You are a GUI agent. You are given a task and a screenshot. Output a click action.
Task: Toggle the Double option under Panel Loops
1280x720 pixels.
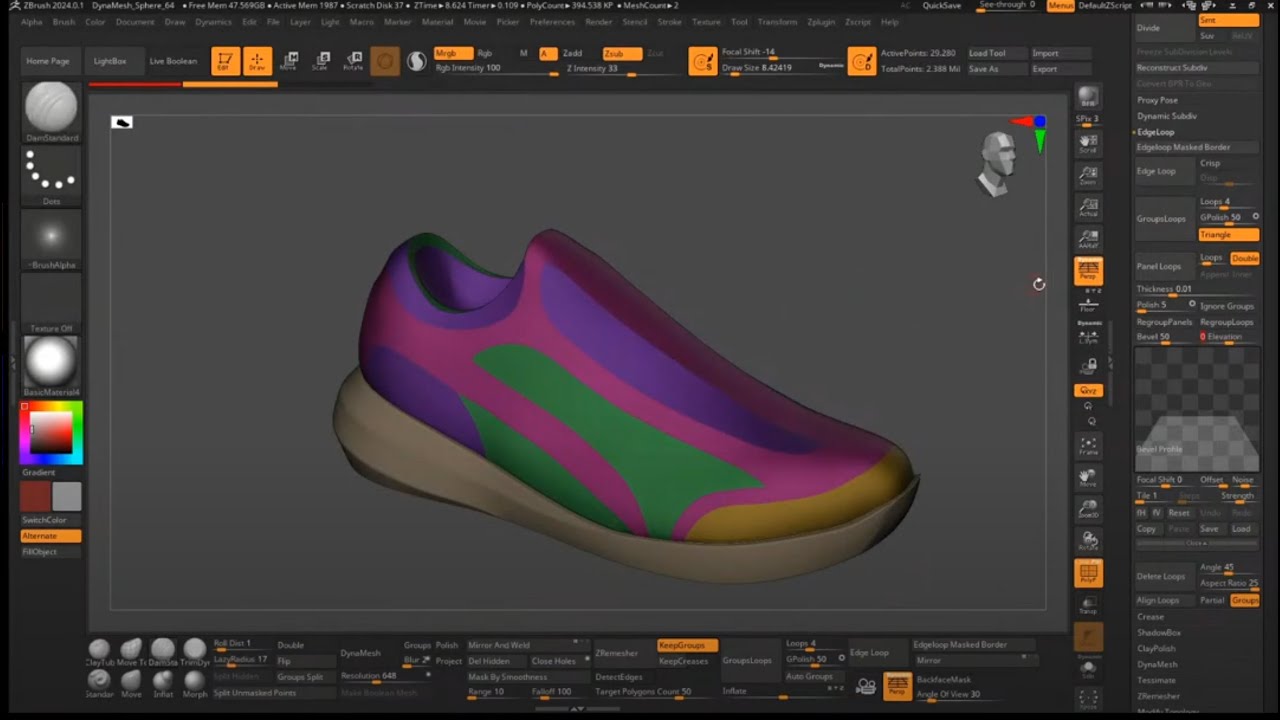(x=1244, y=258)
